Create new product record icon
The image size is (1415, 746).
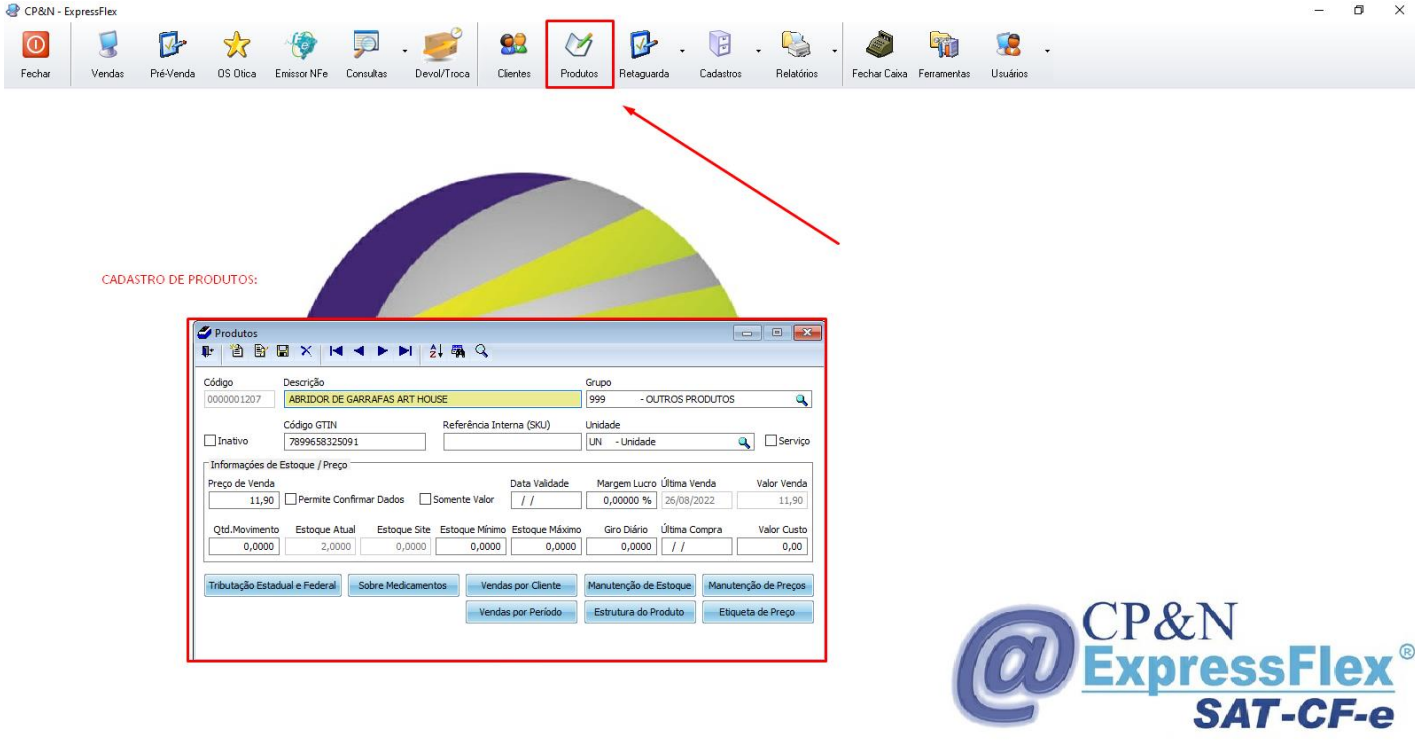[x=237, y=351]
